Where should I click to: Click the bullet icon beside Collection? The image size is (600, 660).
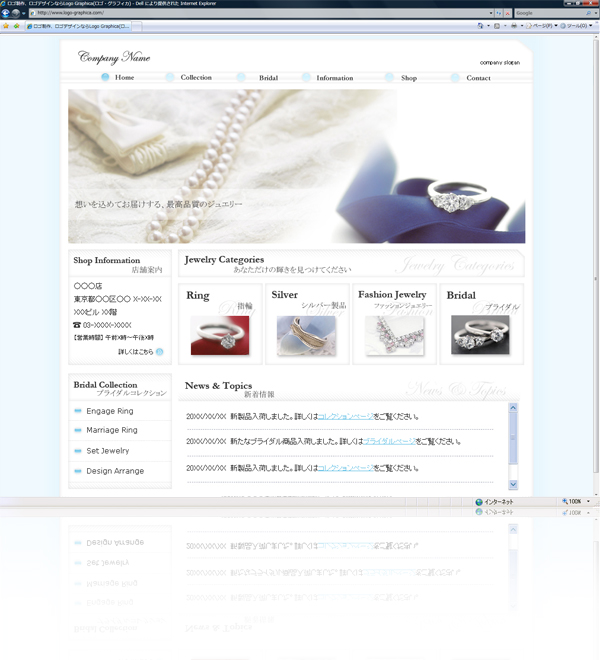170,77
